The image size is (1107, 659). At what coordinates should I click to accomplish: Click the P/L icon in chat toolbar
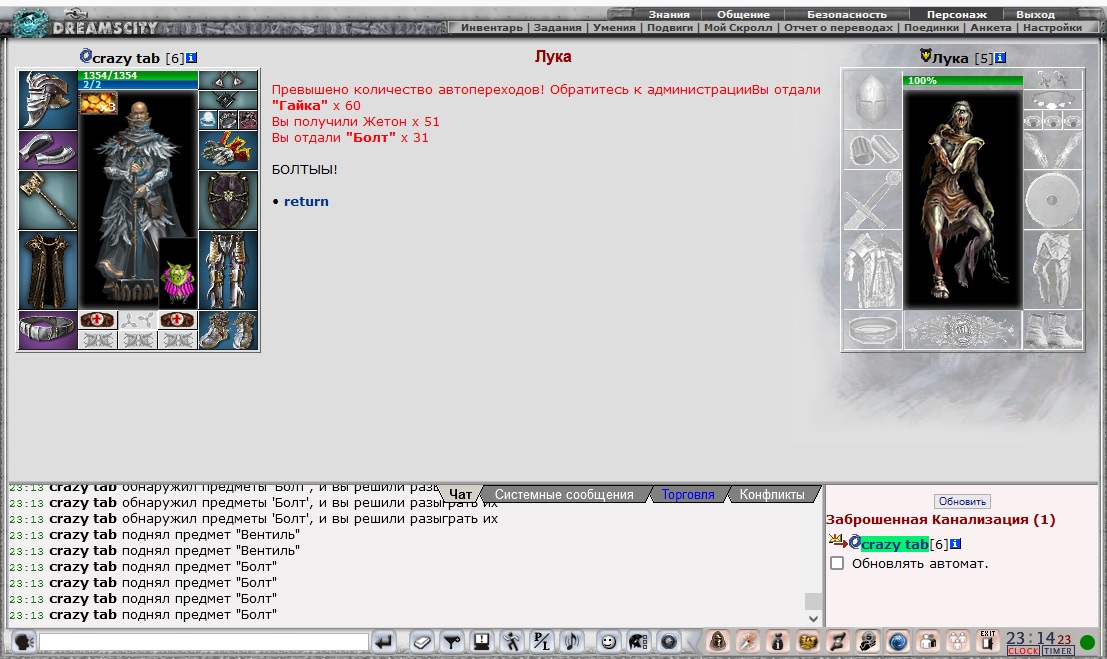541,642
